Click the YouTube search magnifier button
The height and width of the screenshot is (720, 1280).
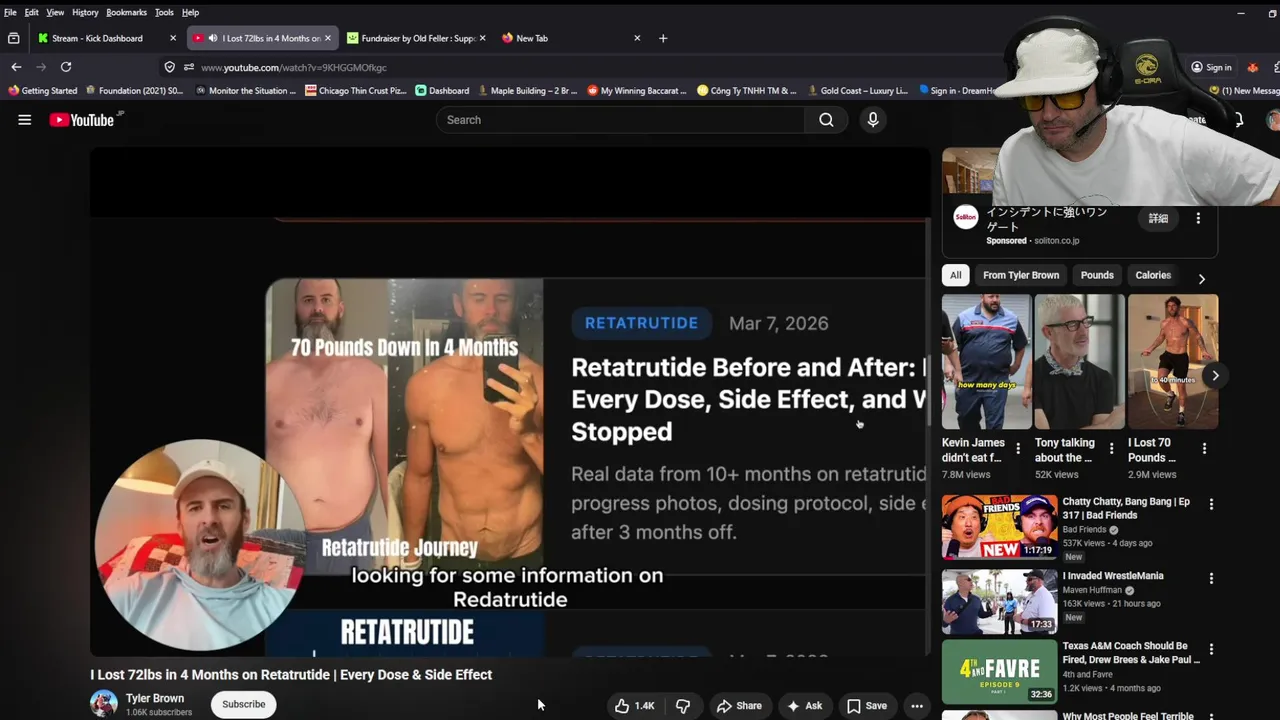pyautogui.click(x=826, y=120)
